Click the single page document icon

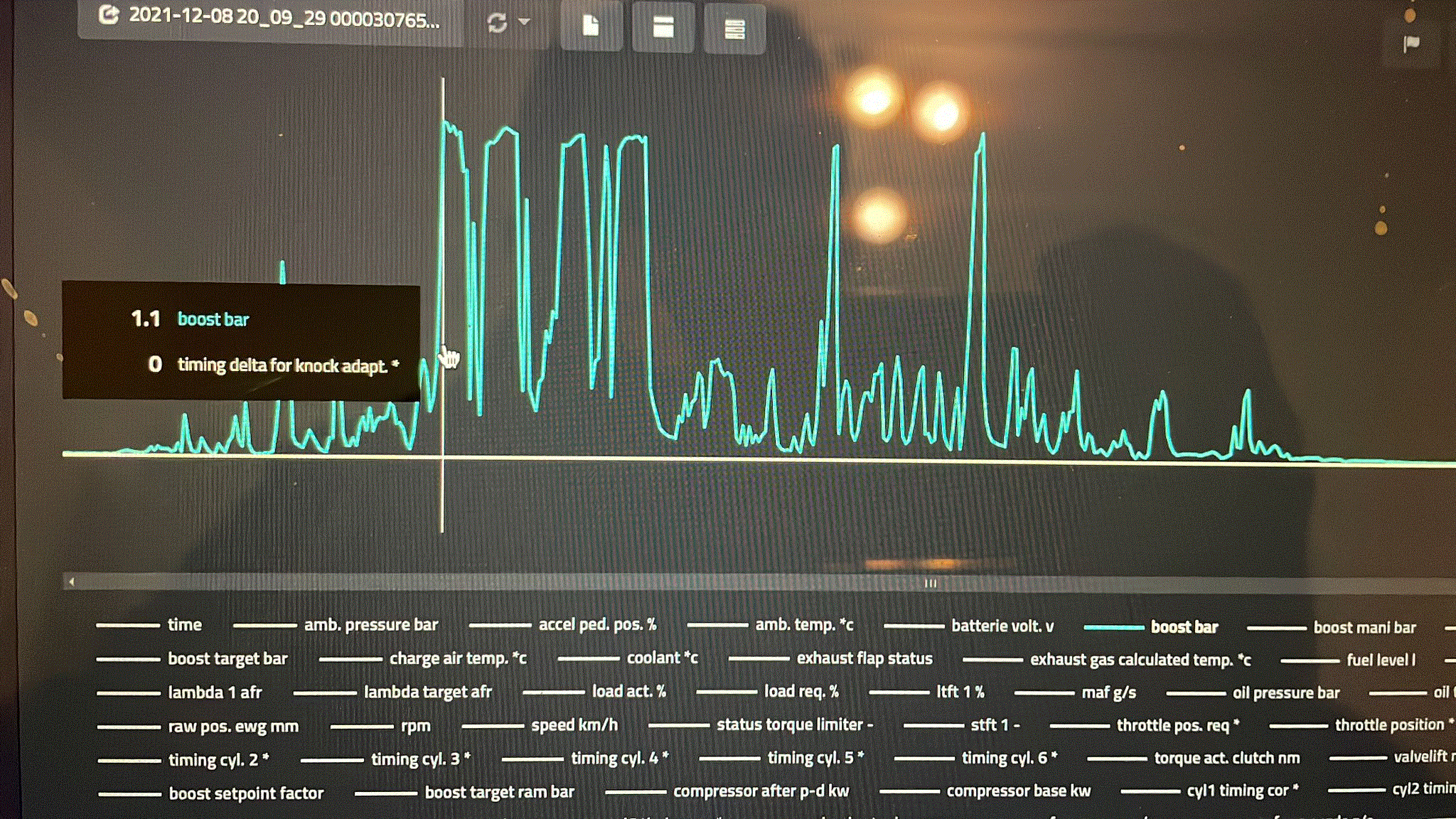coord(590,26)
